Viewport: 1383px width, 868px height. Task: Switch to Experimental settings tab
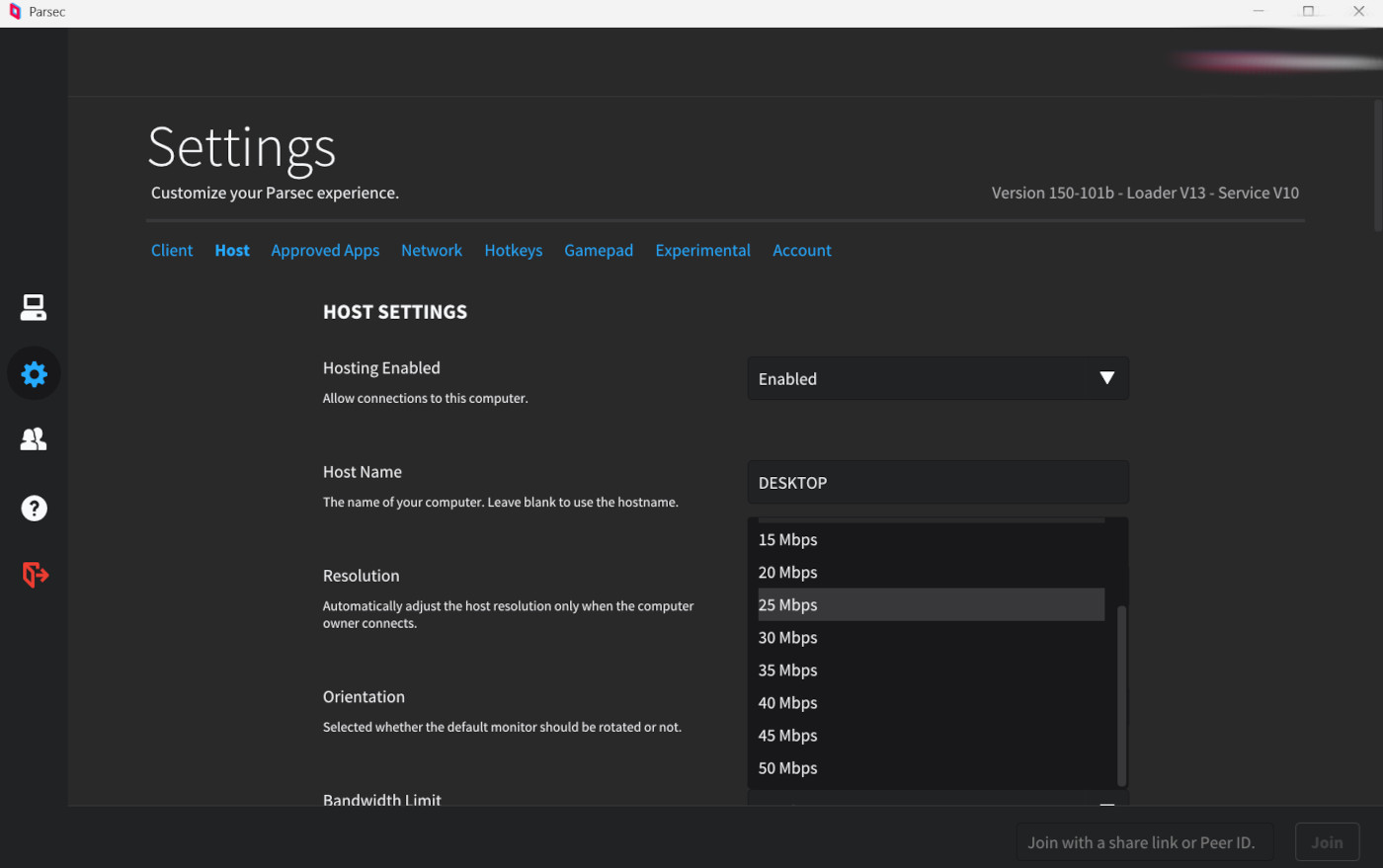click(x=702, y=251)
